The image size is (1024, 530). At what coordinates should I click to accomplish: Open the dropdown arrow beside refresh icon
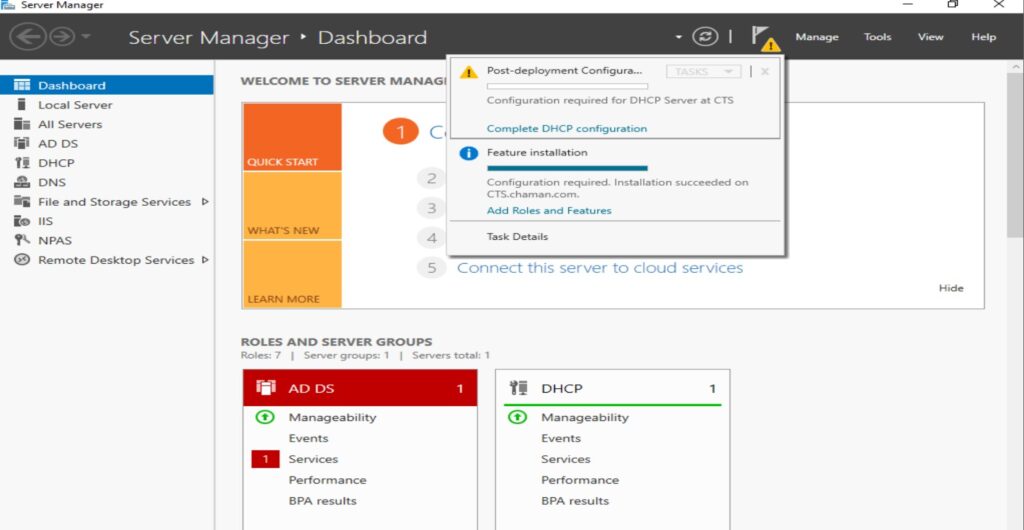pos(679,37)
